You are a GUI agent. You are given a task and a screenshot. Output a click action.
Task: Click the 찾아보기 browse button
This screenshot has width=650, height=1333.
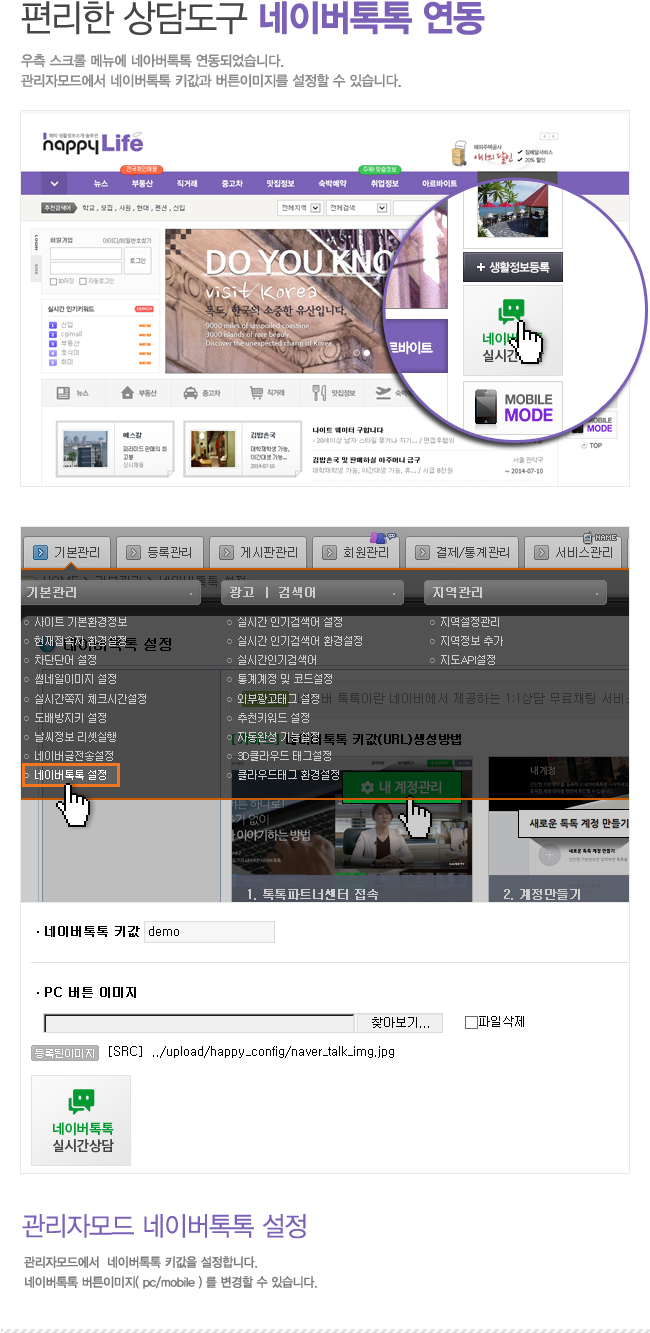(400, 1022)
